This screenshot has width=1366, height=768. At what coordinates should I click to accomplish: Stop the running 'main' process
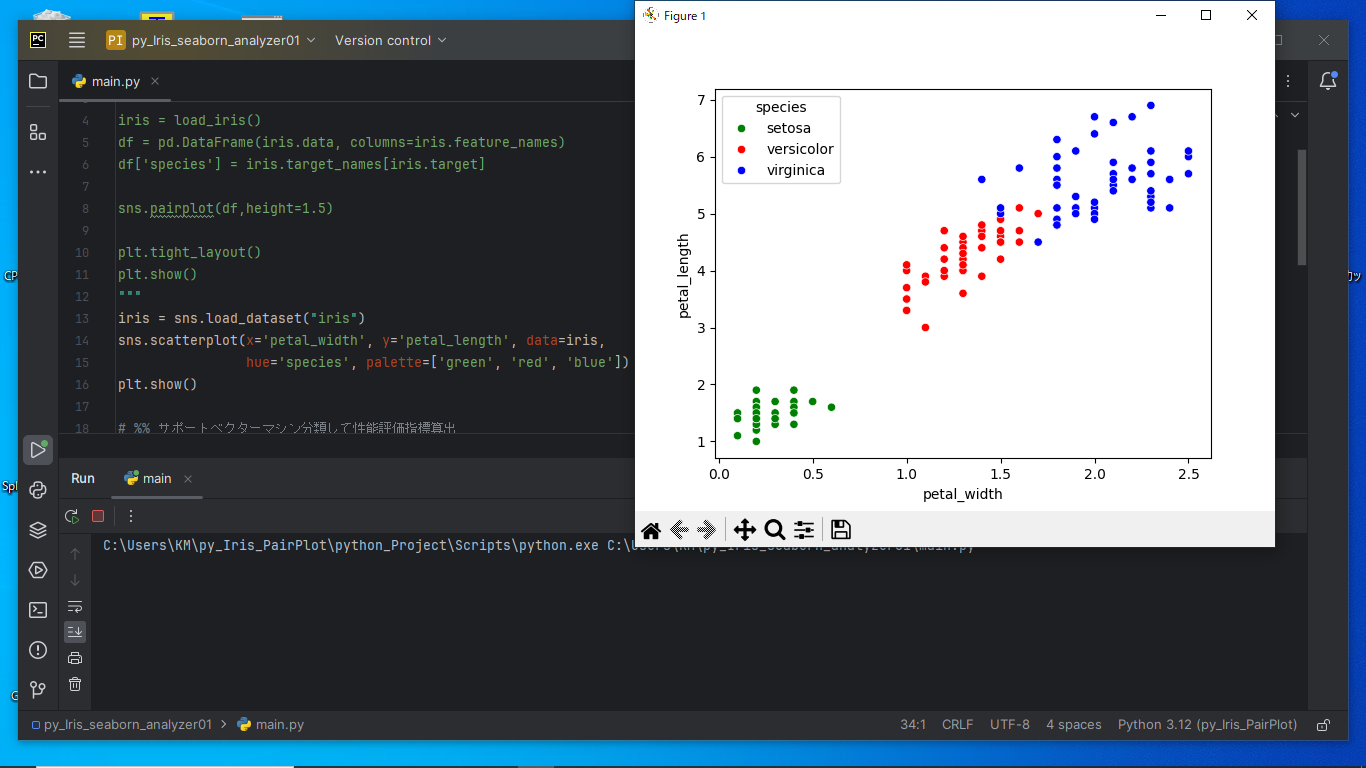(98, 516)
